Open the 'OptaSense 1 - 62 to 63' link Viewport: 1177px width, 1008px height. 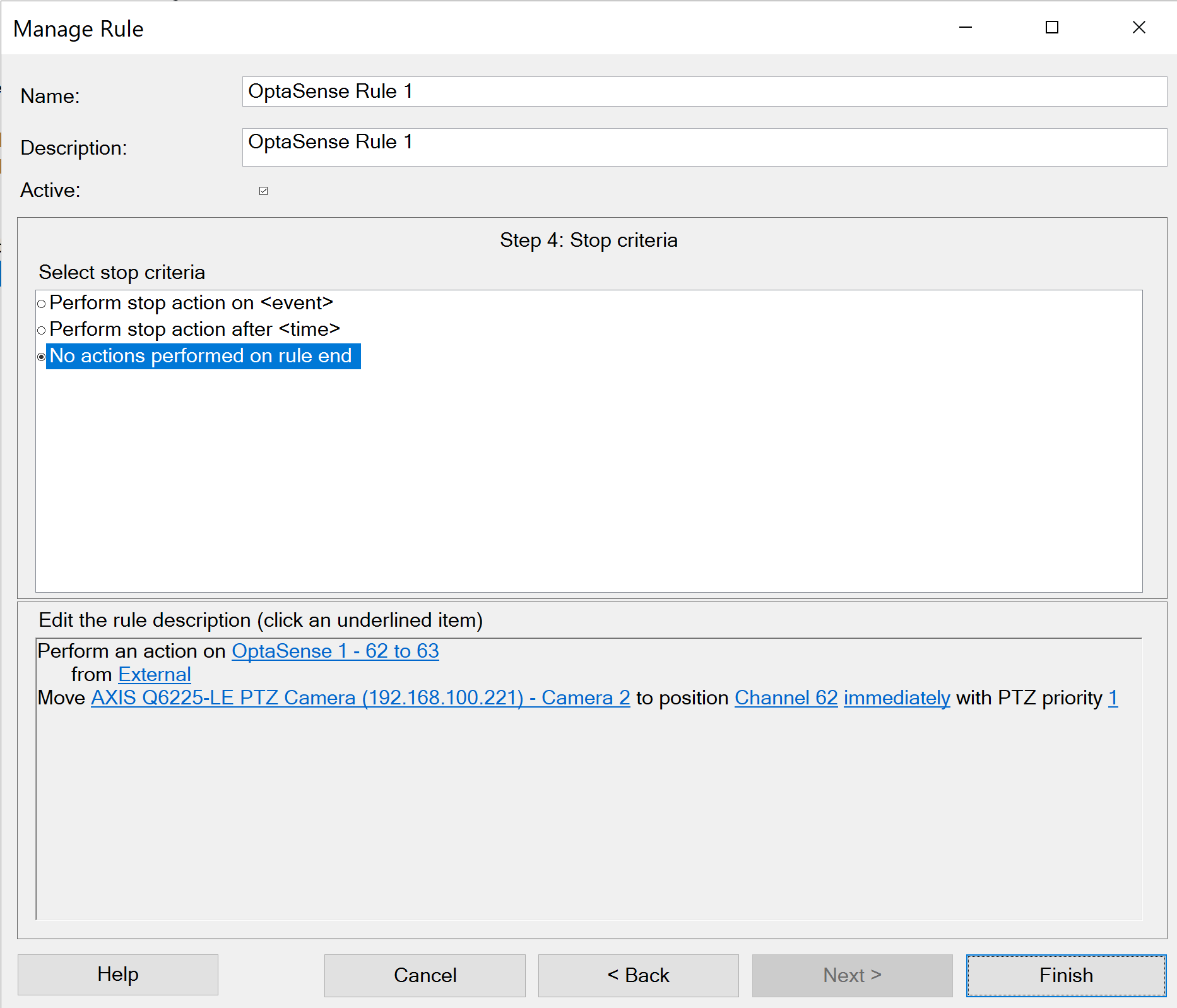tap(335, 651)
